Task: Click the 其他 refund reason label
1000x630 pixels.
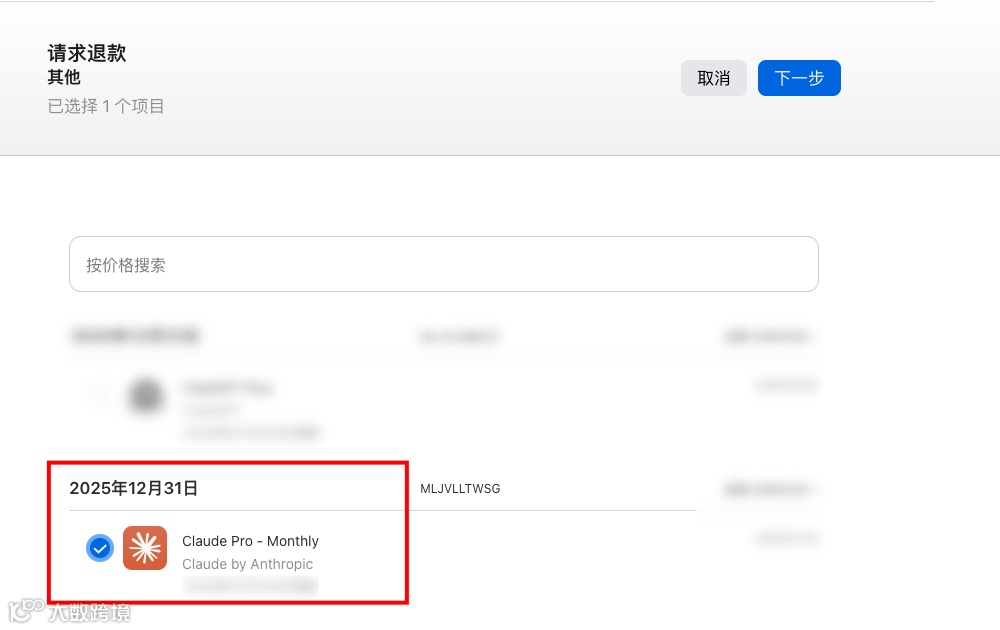Action: 64,77
